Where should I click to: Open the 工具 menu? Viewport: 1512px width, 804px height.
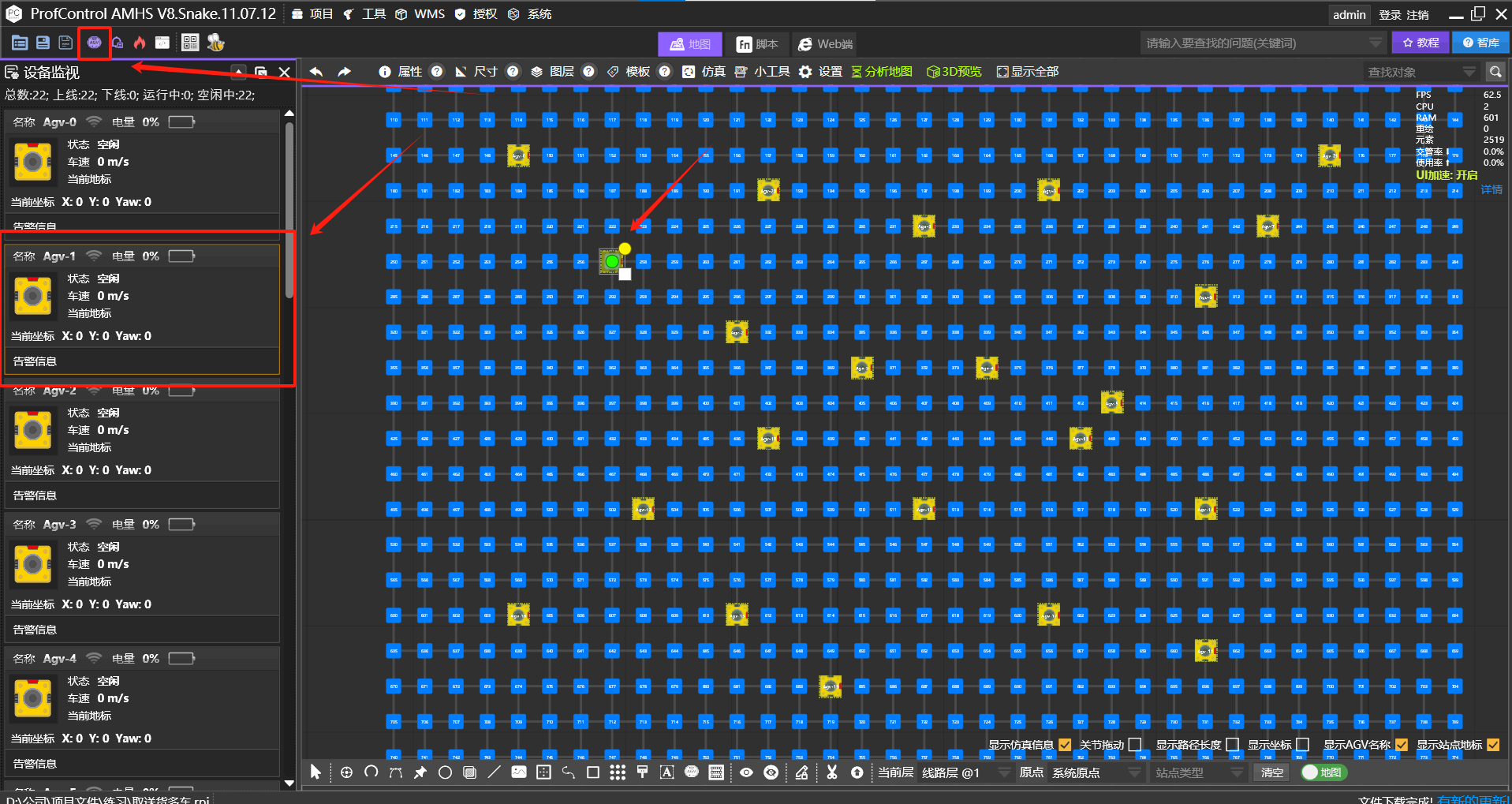pos(364,14)
